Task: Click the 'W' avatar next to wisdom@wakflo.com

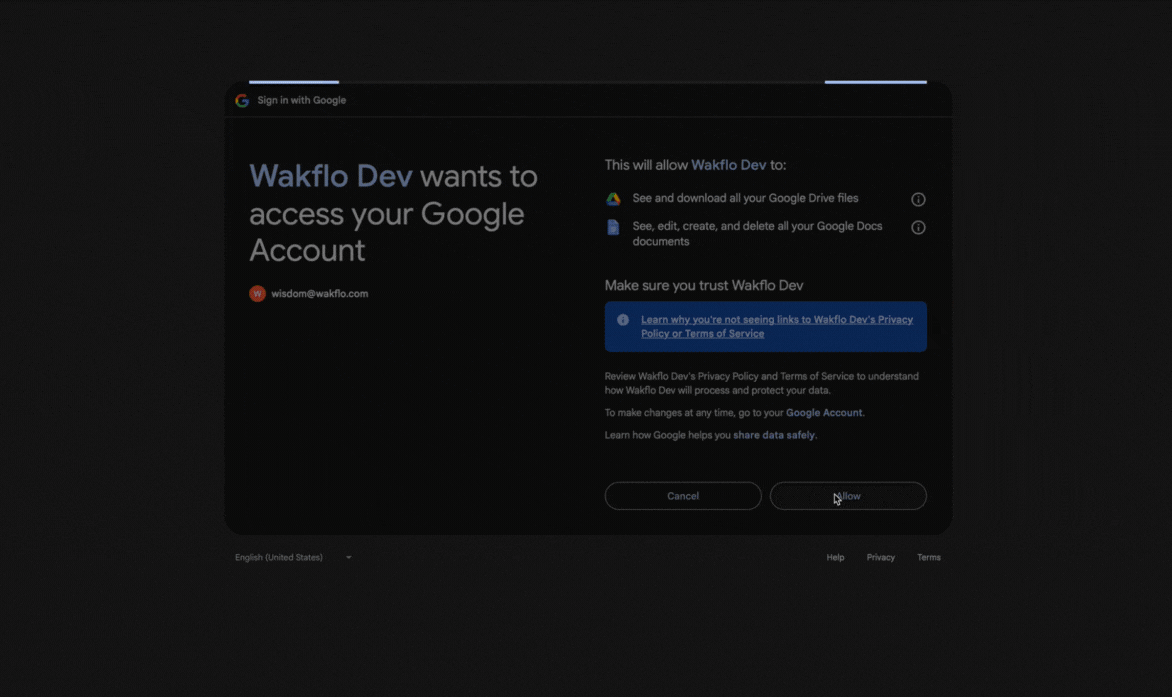Action: 257,293
